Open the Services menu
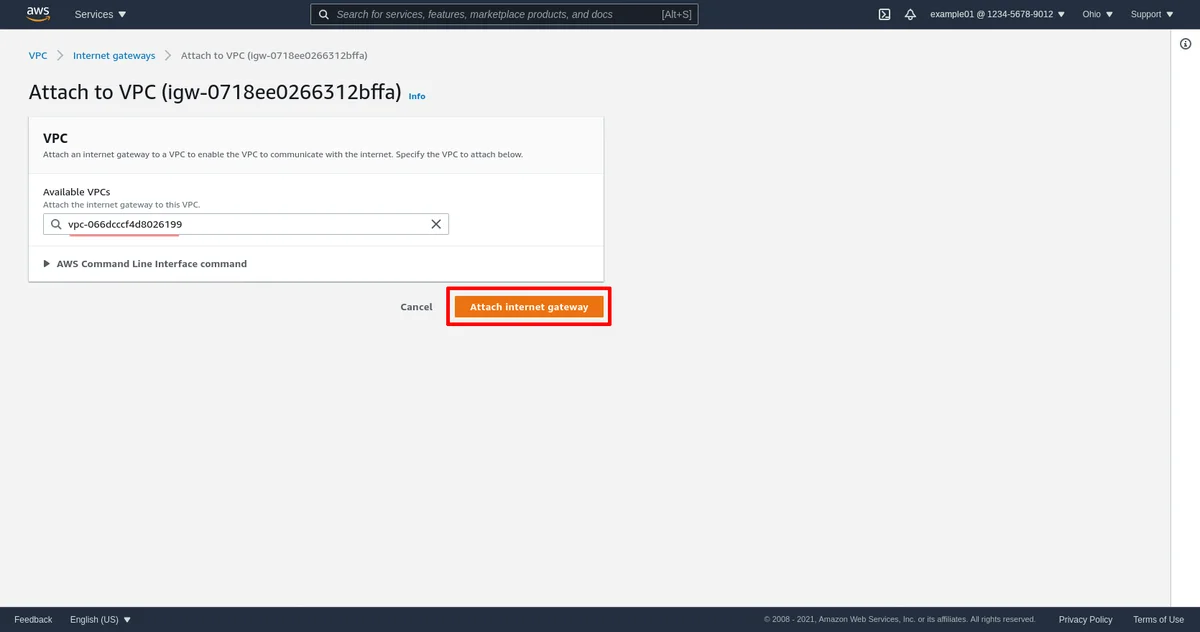 (99, 14)
